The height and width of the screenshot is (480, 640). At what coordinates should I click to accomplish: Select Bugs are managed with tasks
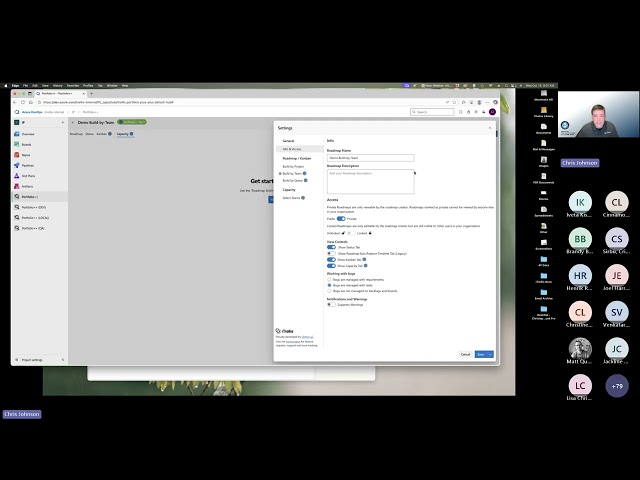(329, 285)
